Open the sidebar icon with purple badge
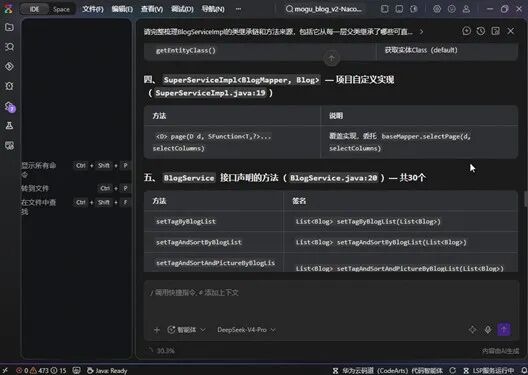Image resolution: width=528 pixels, height=375 pixels. (x=10, y=107)
